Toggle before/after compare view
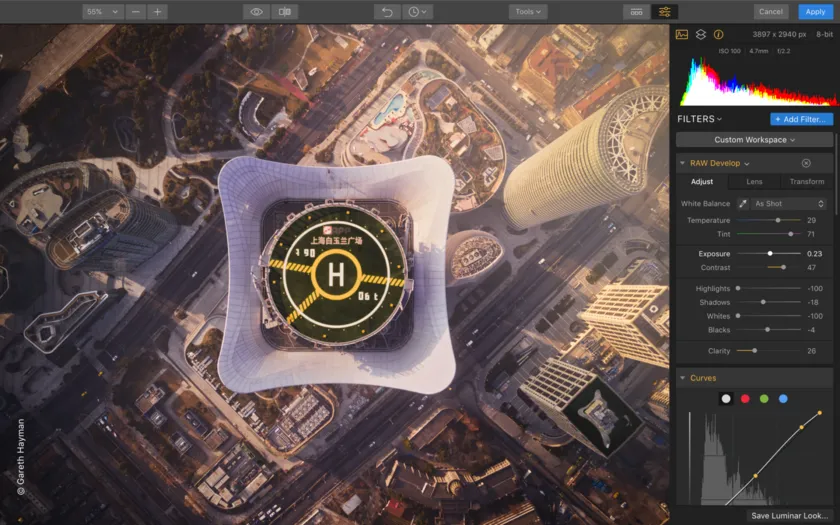840x525 pixels. coord(284,12)
